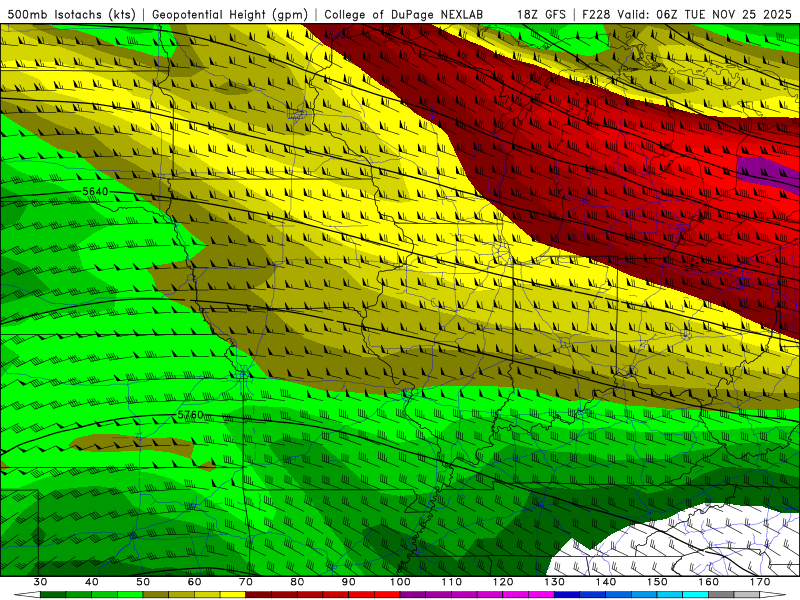Click the 170 knot scale label

[x=760, y=582]
